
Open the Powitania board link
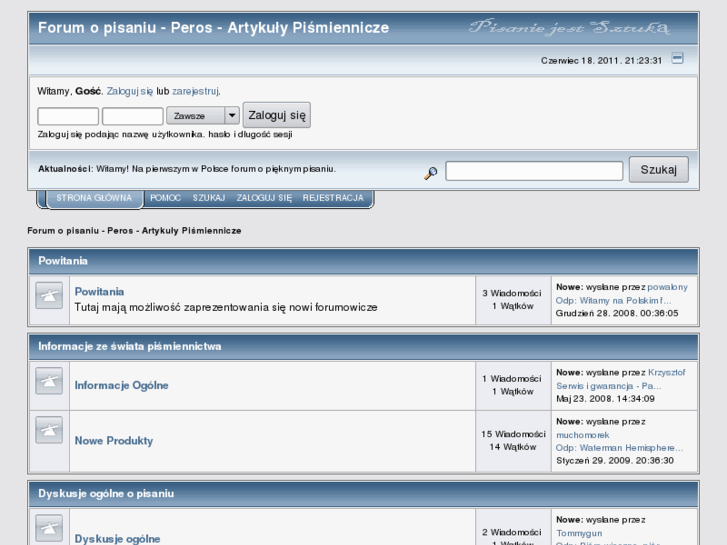pyautogui.click(x=99, y=292)
